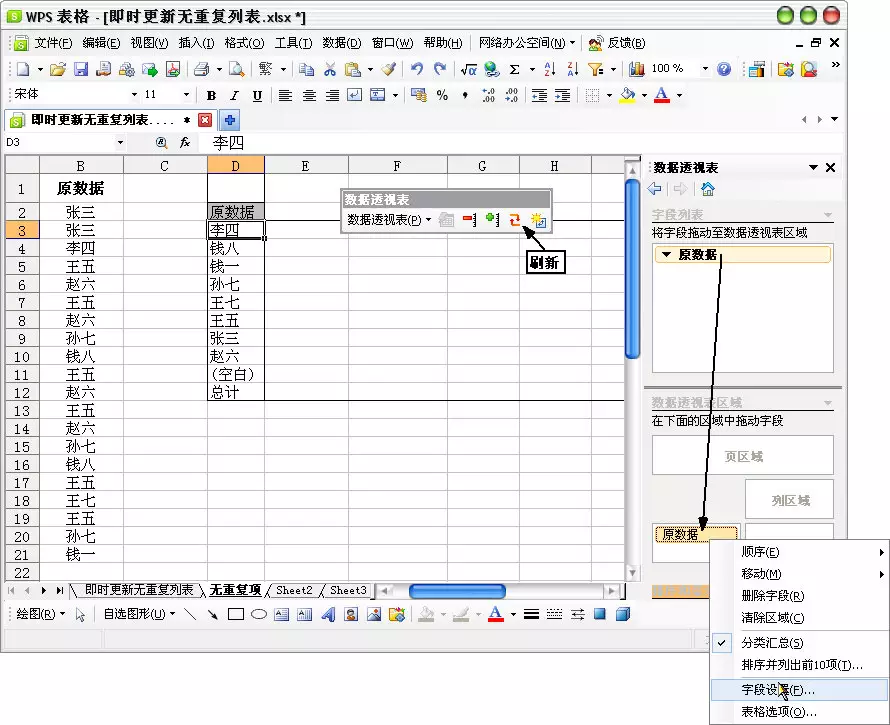The image size is (890, 725).
Task: Click the AutoSum sigma icon
Action: (514, 69)
